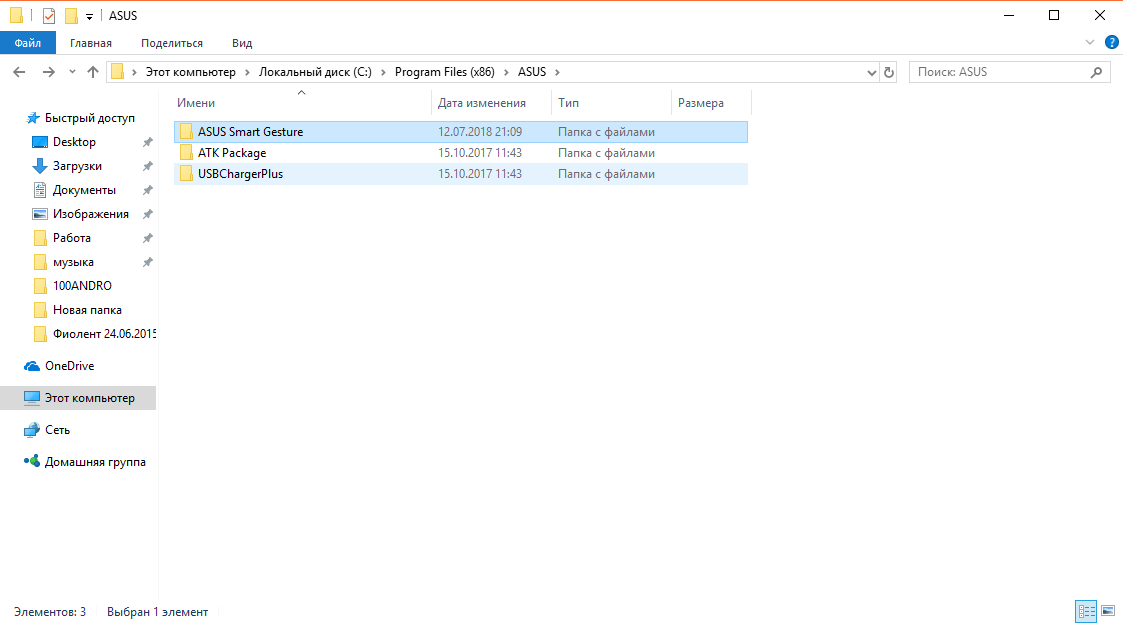This screenshot has height=623, width=1123.
Task: Open the OneDrive location in sidebar
Action: tap(69, 366)
